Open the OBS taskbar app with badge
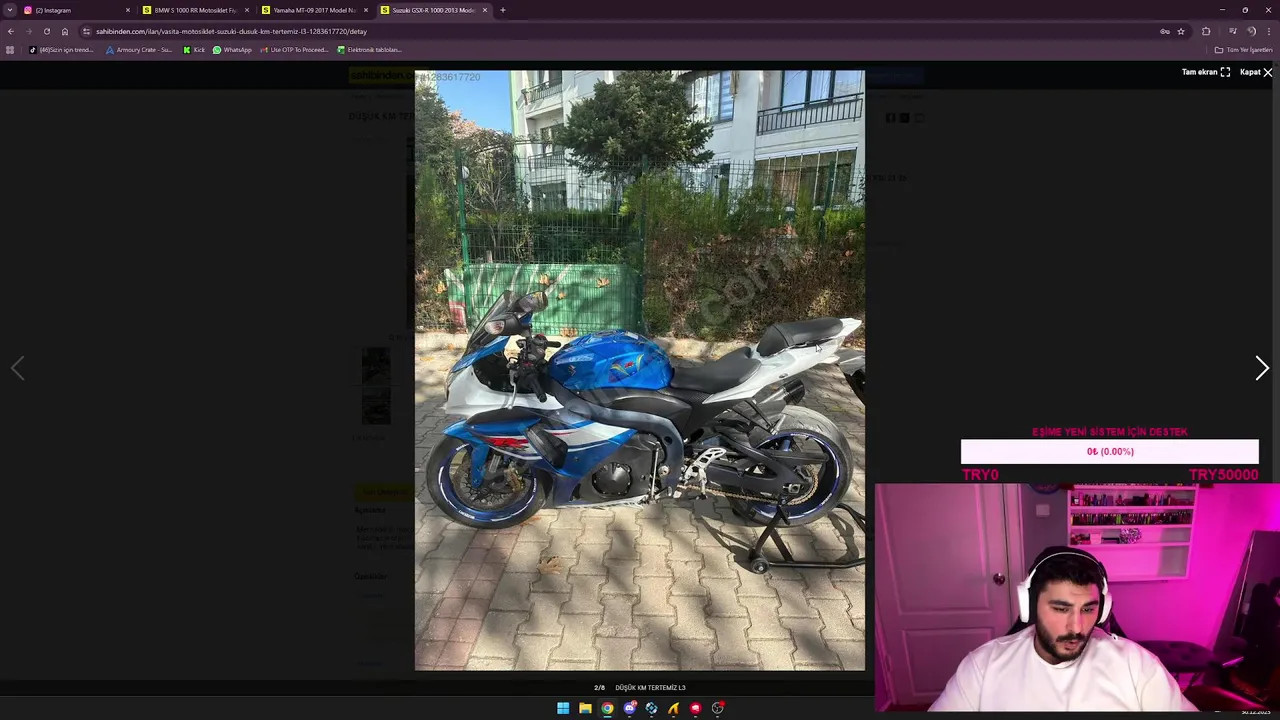1280x720 pixels. 717,708
